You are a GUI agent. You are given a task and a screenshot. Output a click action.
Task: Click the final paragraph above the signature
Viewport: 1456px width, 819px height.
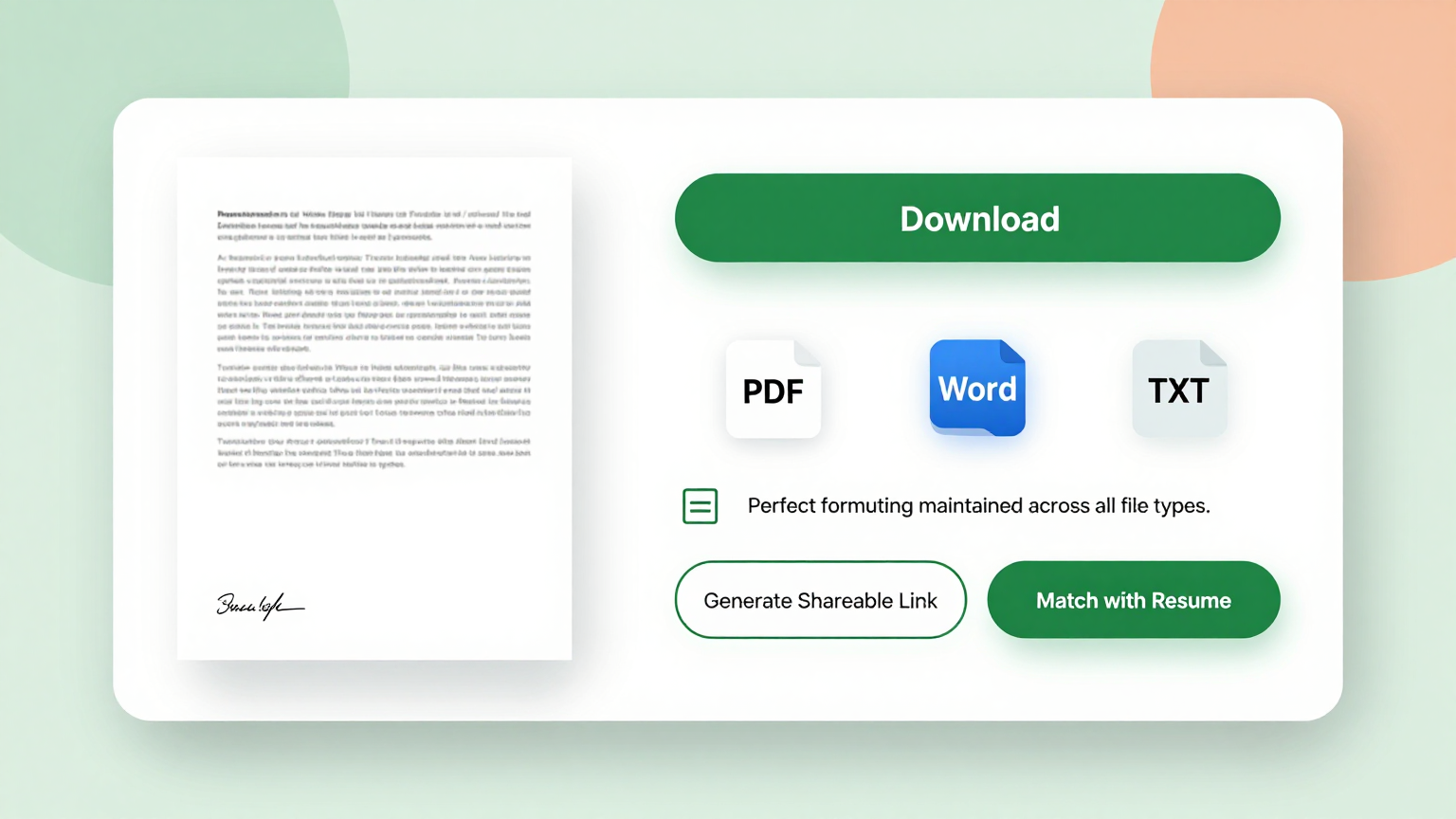(x=373, y=453)
